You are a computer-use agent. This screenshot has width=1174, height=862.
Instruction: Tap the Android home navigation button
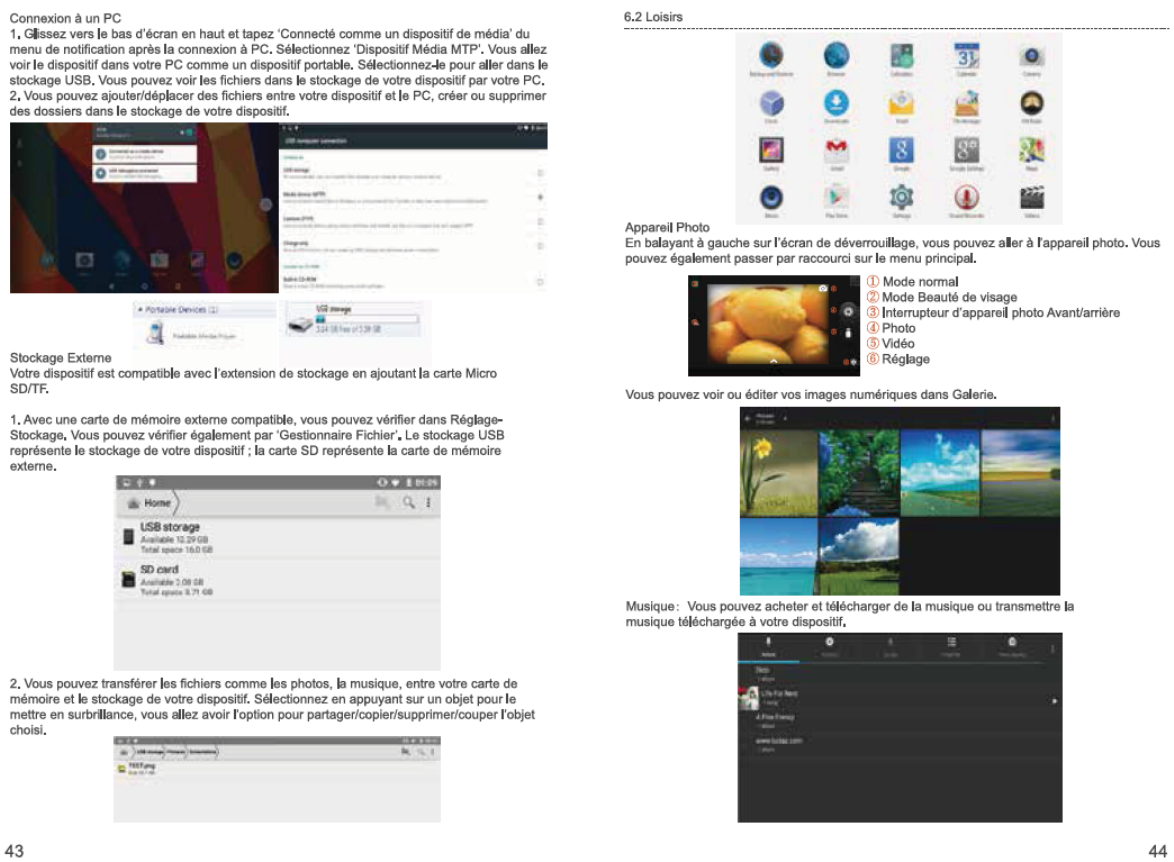click(x=145, y=286)
